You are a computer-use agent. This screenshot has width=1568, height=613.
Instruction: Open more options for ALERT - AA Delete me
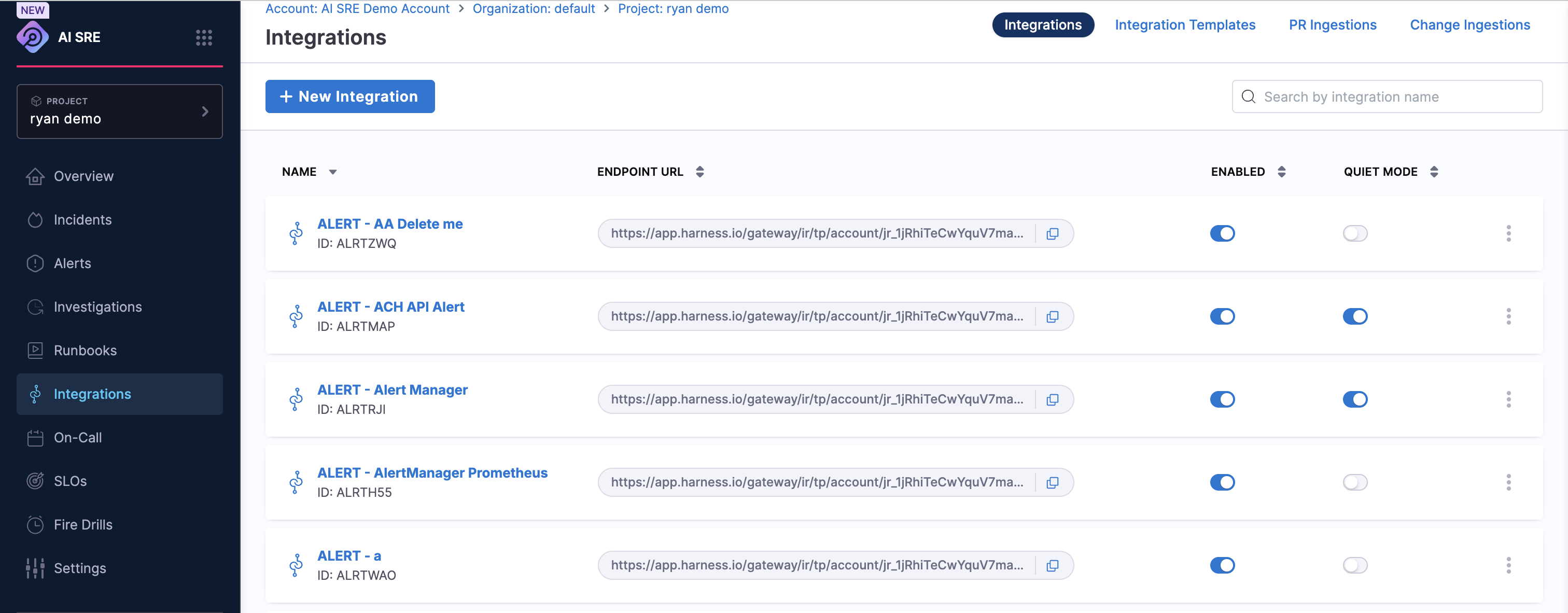tap(1508, 233)
